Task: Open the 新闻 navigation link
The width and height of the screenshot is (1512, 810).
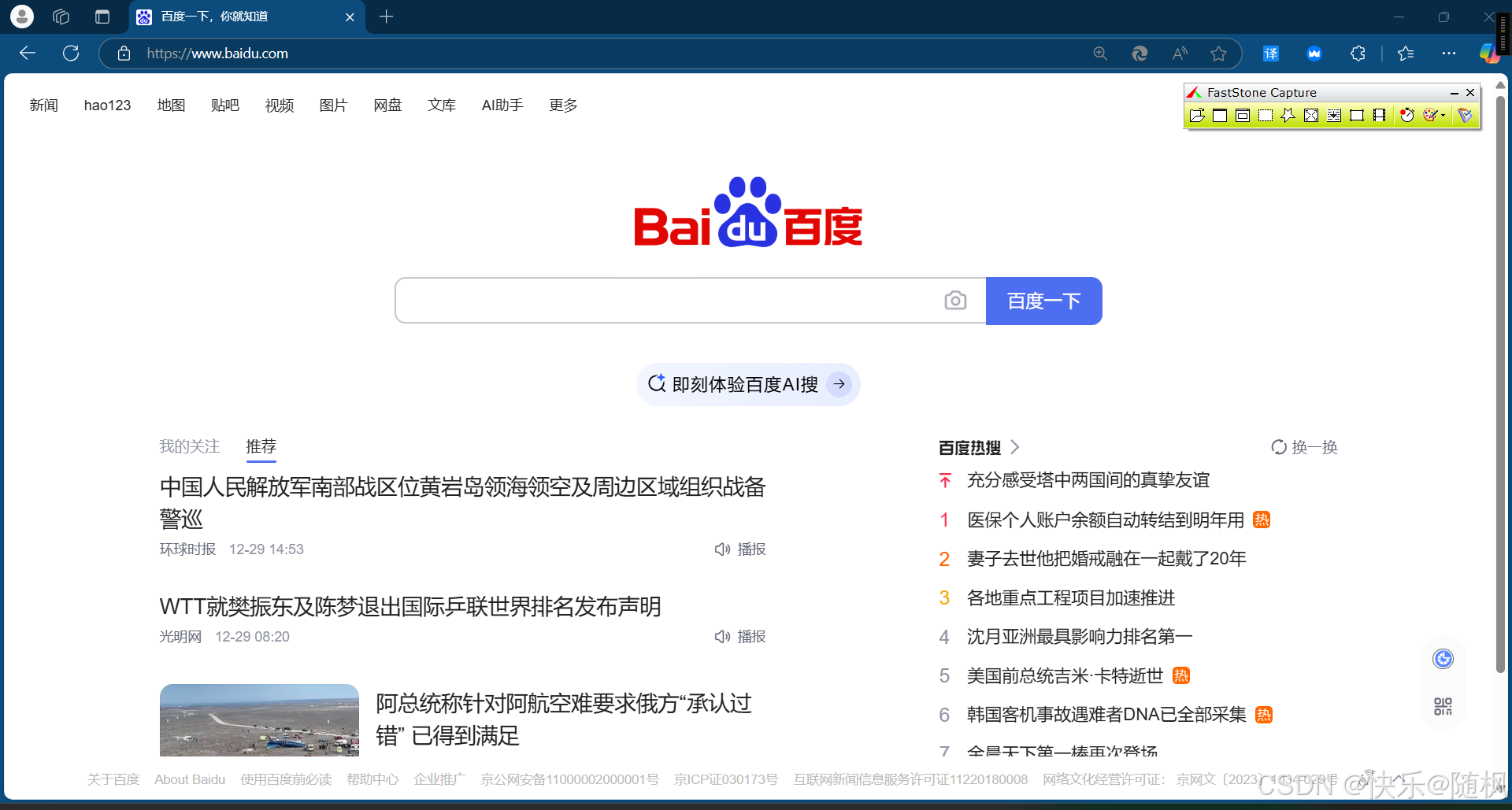Action: tap(44, 105)
